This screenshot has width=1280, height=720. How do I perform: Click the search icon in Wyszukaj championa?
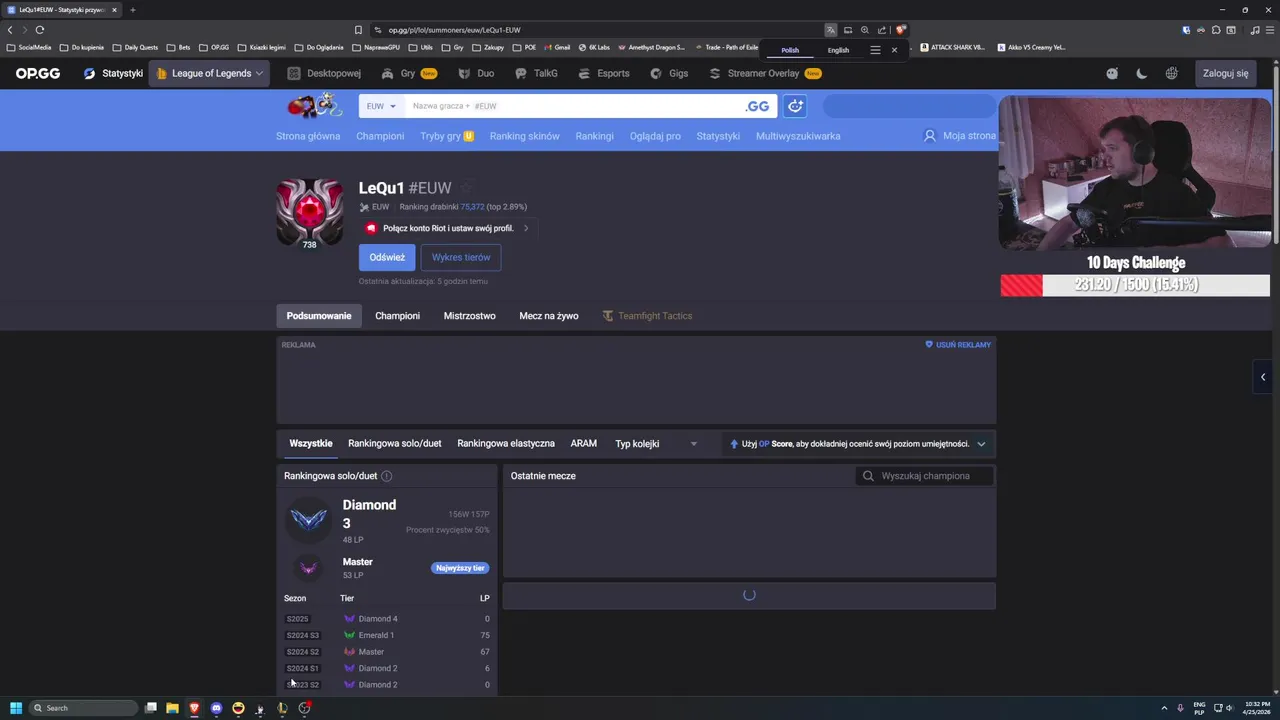coord(868,476)
